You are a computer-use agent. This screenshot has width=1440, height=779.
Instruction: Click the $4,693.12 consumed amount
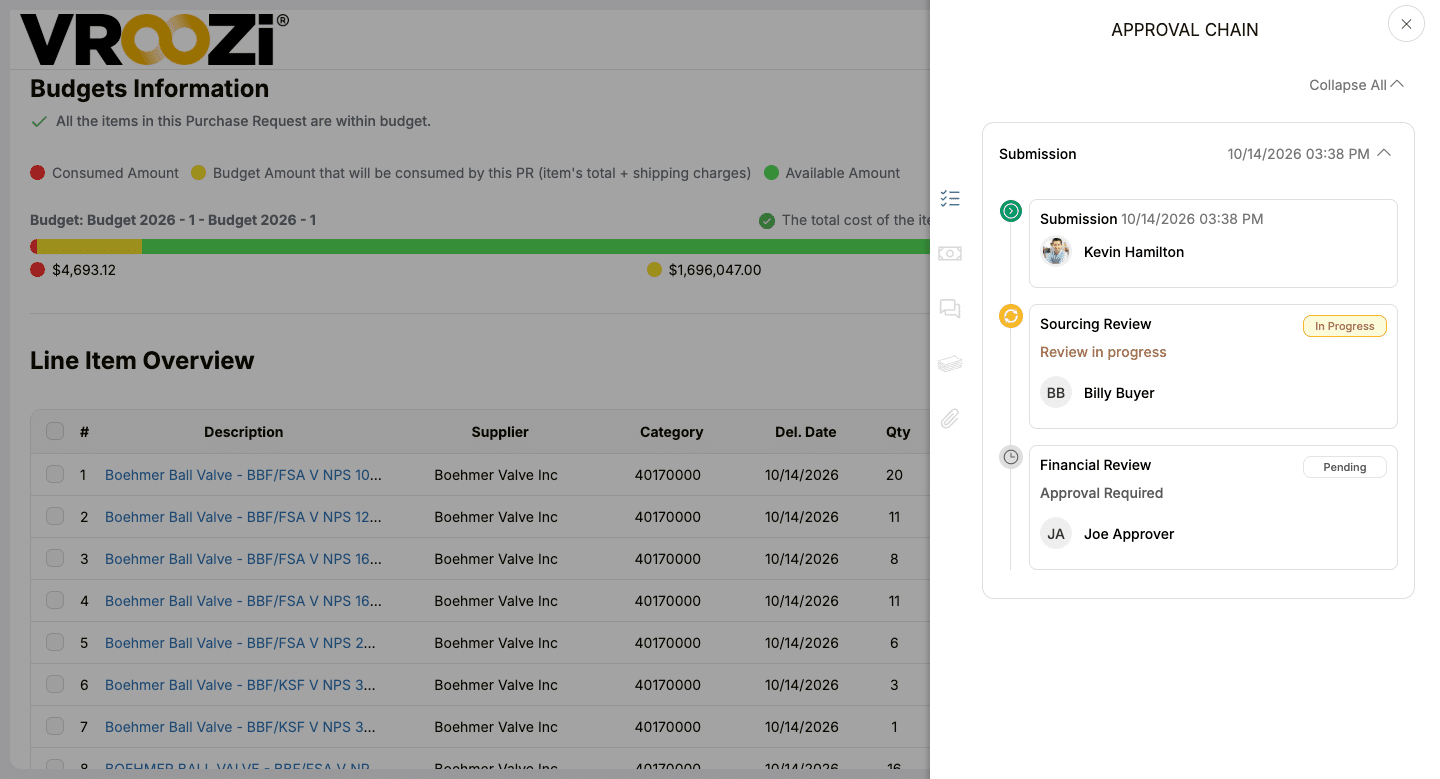click(84, 270)
